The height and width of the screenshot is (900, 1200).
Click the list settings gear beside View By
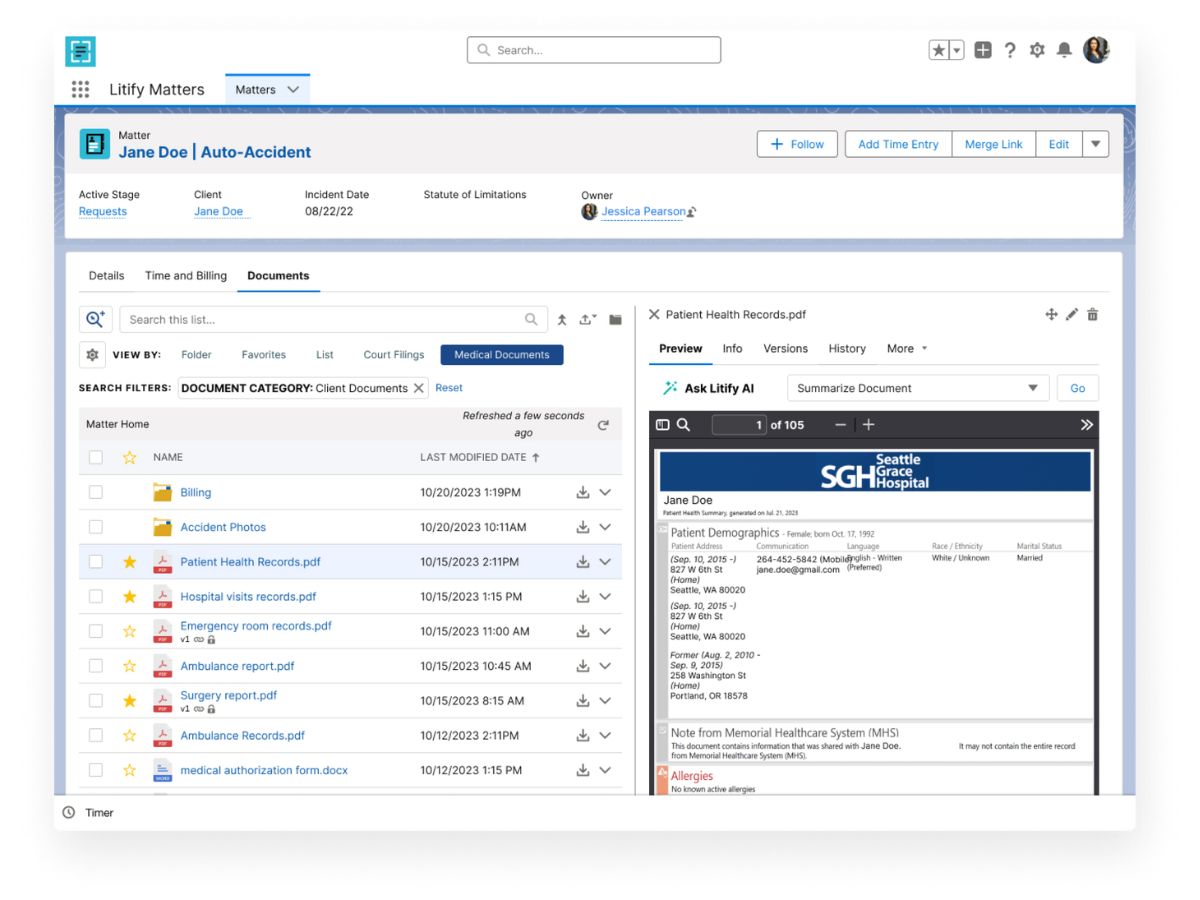pos(92,354)
